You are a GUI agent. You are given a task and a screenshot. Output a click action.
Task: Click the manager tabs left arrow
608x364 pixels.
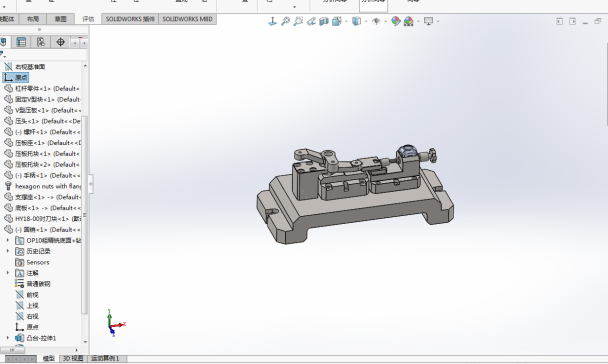tap(75, 43)
